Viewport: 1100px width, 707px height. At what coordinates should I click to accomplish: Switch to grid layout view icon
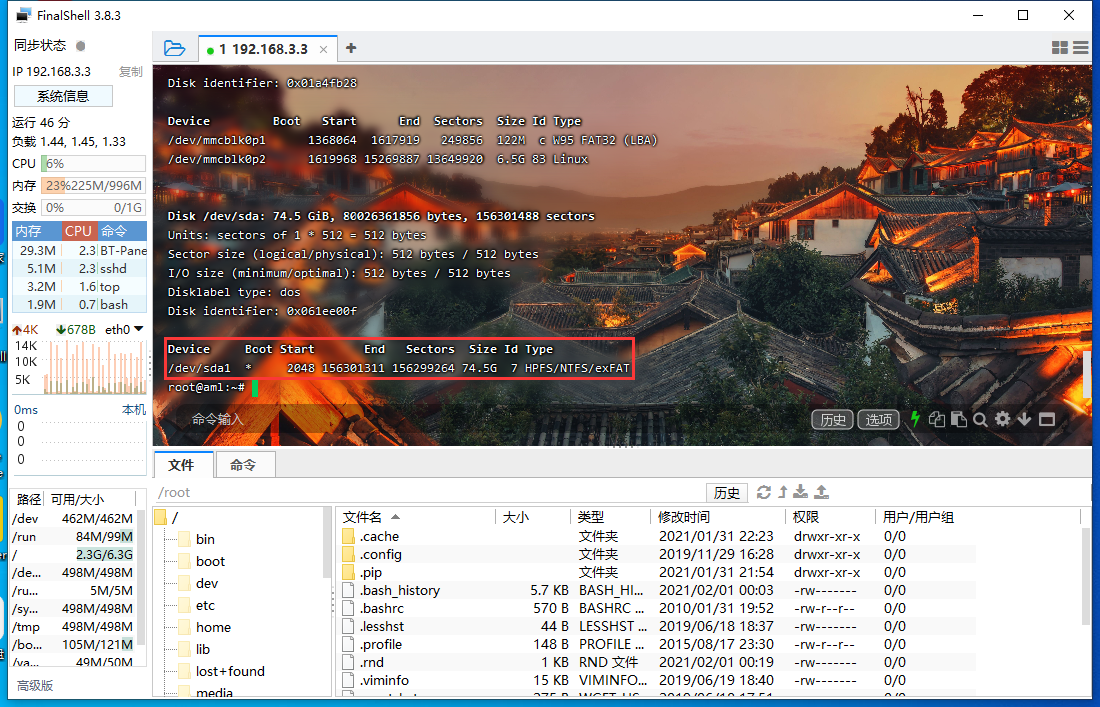pos(1060,48)
